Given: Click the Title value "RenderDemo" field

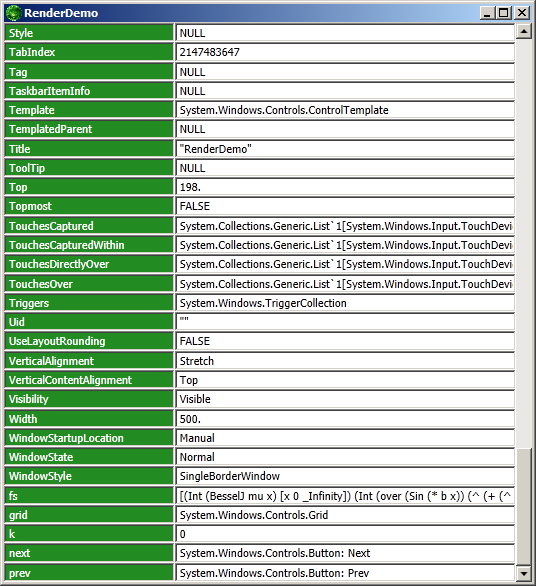Looking at the screenshot, I should coord(345,149).
